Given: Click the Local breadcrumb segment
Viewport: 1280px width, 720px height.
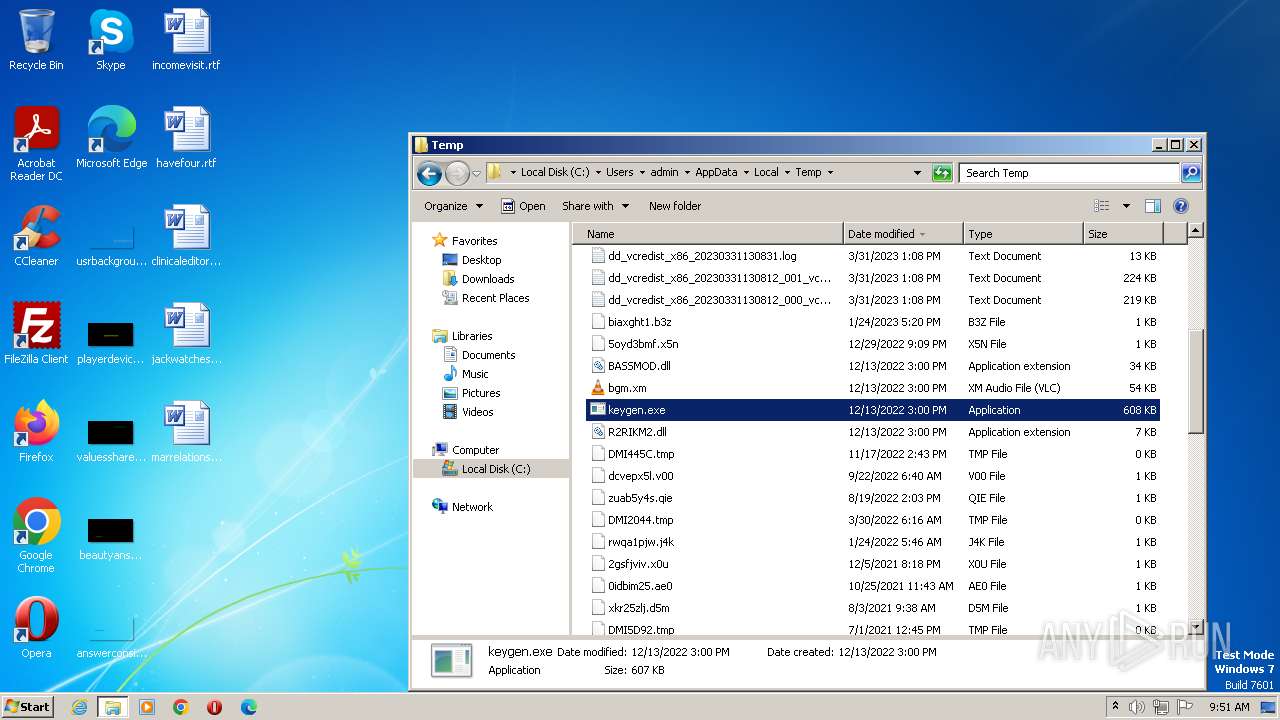Looking at the screenshot, I should tap(766, 172).
